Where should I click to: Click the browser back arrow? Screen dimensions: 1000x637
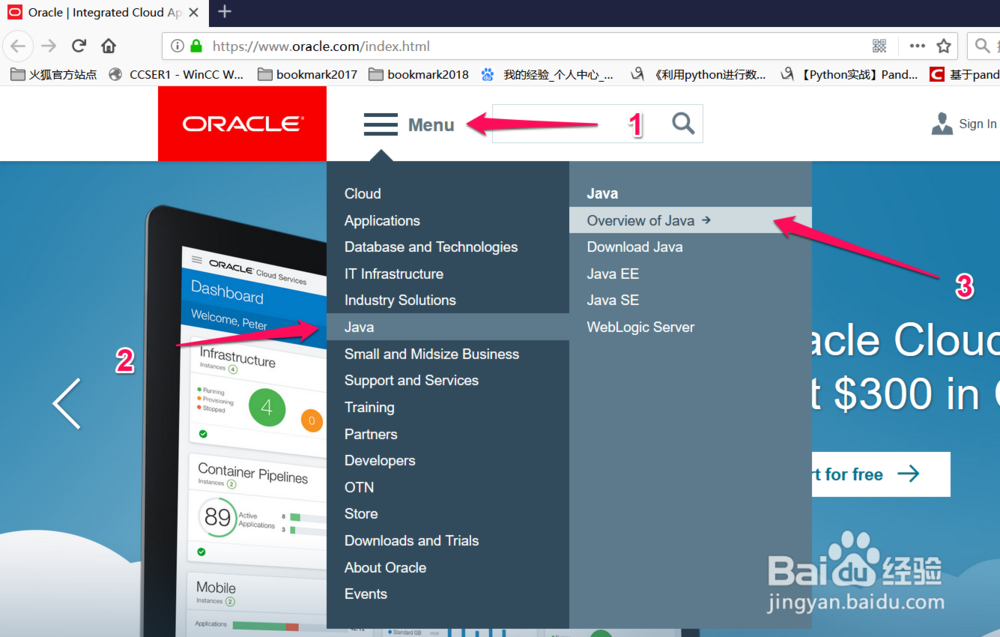coord(18,46)
